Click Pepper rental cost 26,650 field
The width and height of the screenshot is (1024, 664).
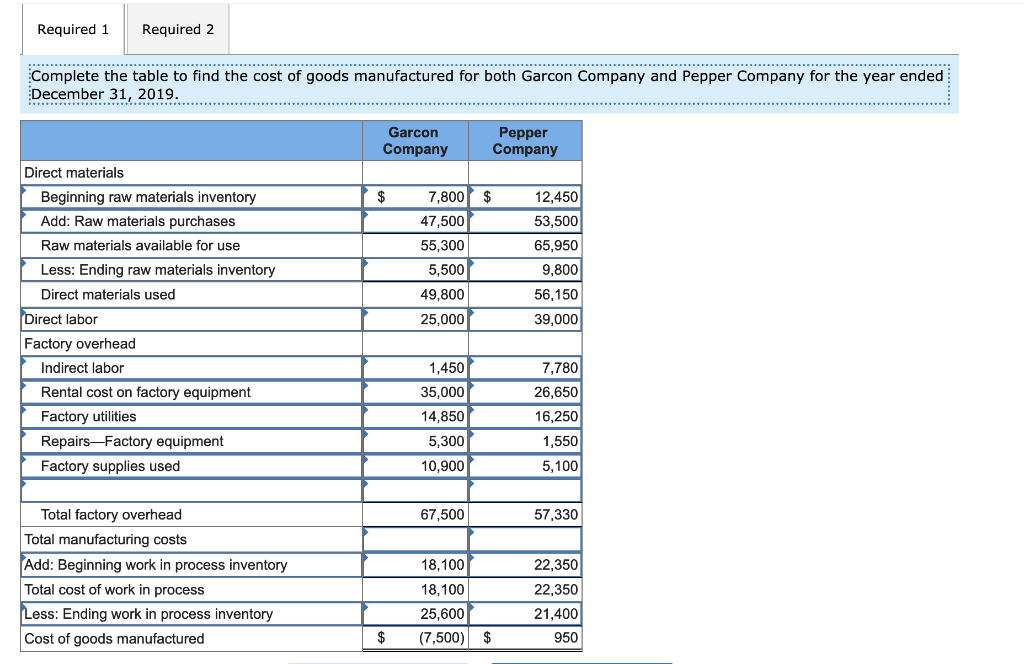pyautogui.click(x=525, y=392)
